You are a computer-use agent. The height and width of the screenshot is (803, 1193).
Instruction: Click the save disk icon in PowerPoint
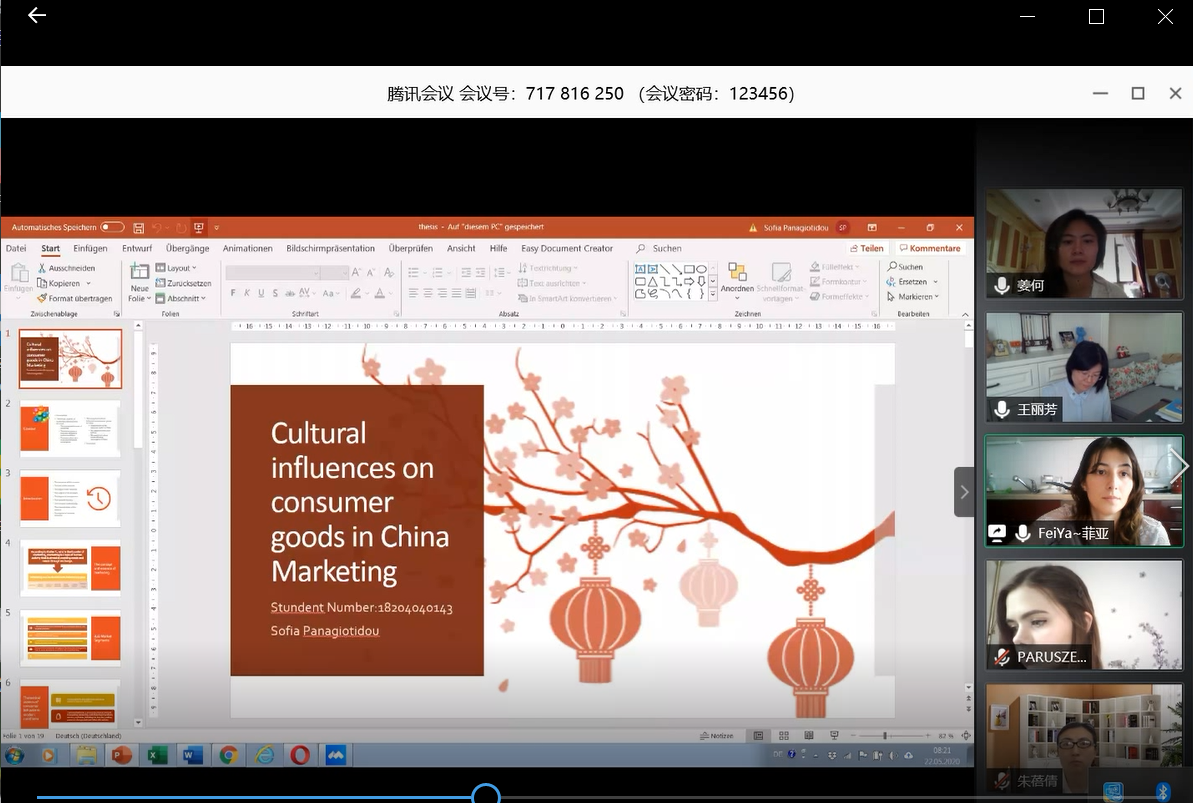139,228
